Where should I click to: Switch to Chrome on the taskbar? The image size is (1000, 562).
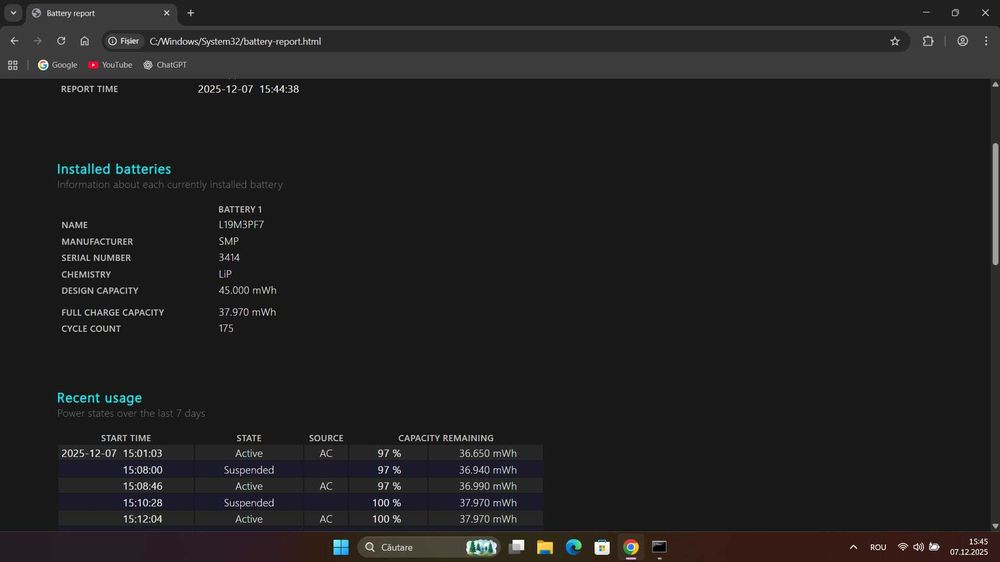click(x=631, y=547)
